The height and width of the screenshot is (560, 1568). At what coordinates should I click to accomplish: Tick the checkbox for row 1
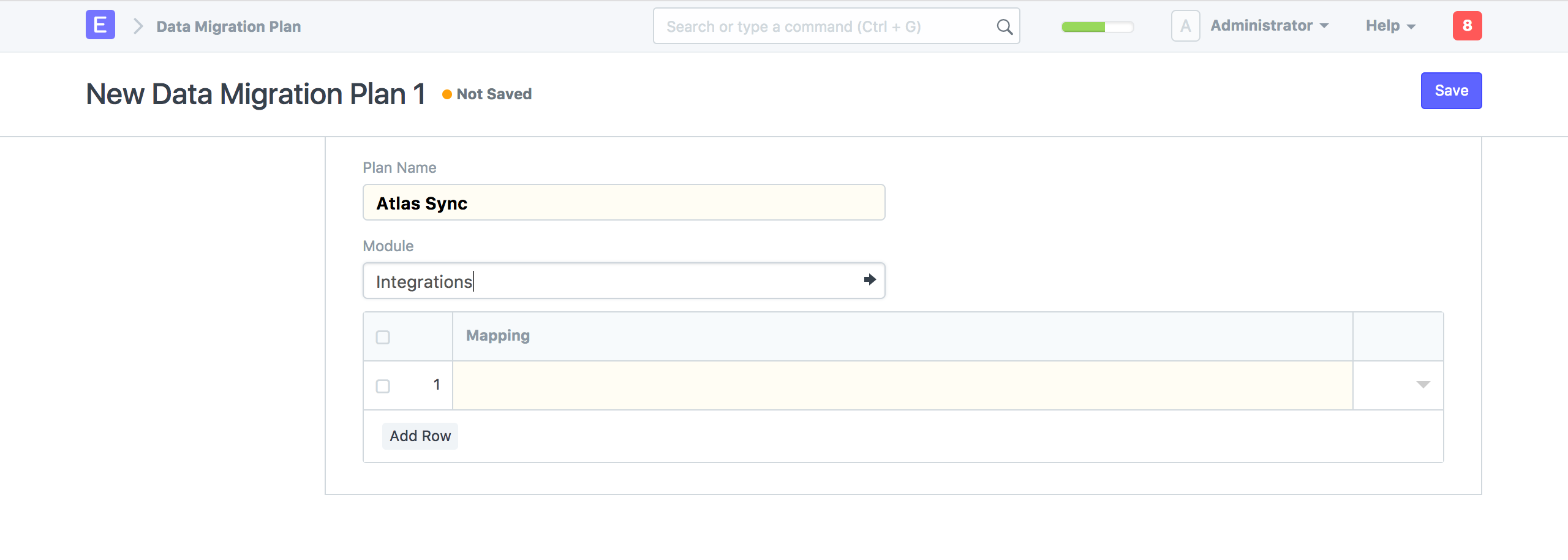[383, 387]
